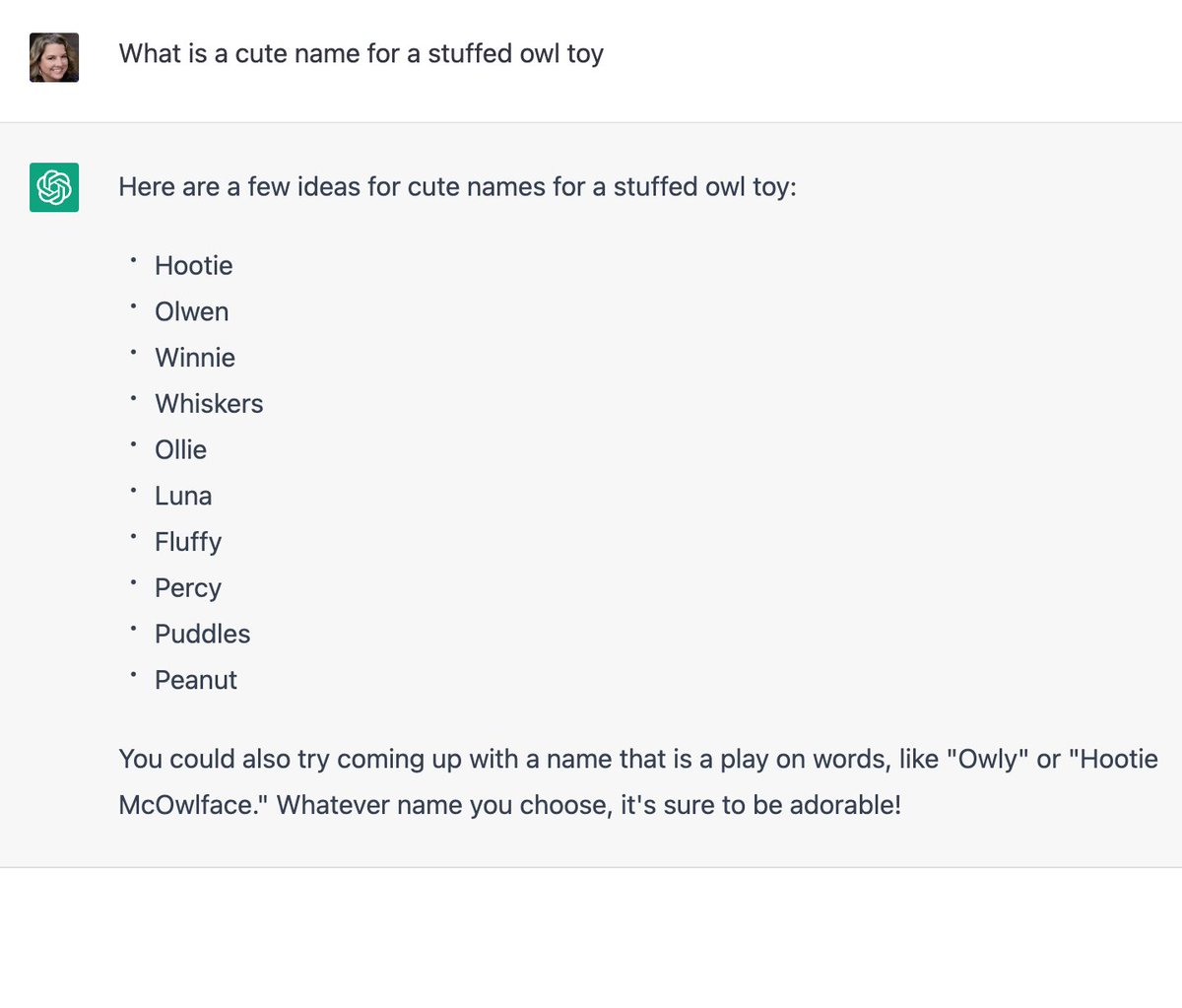Viewport: 1182px width, 1008px height.
Task: Click the green ChatGPT logo icon
Action: (x=54, y=187)
